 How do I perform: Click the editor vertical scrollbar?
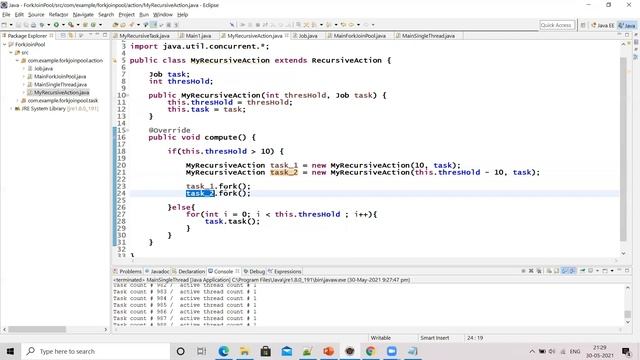(623, 149)
